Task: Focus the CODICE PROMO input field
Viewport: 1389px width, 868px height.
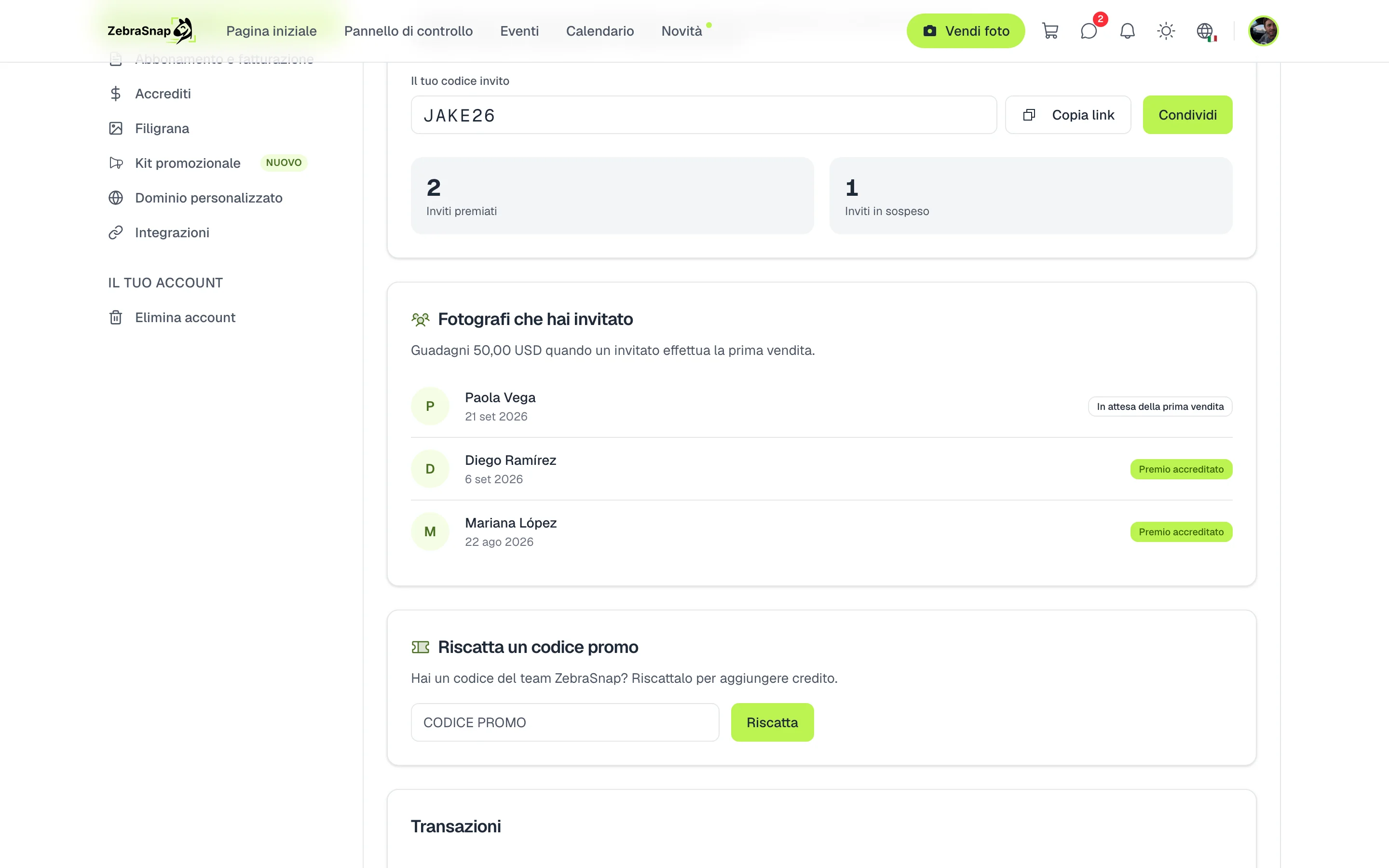Action: 565,722
